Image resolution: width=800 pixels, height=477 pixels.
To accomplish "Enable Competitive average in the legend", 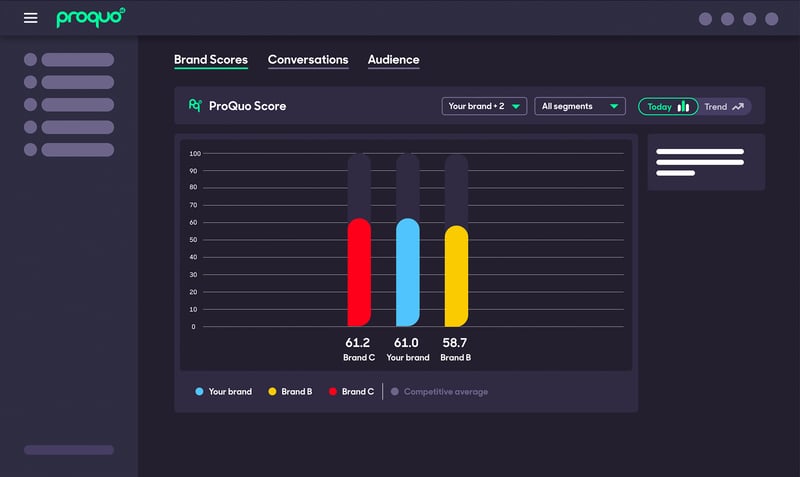I will pos(439,391).
